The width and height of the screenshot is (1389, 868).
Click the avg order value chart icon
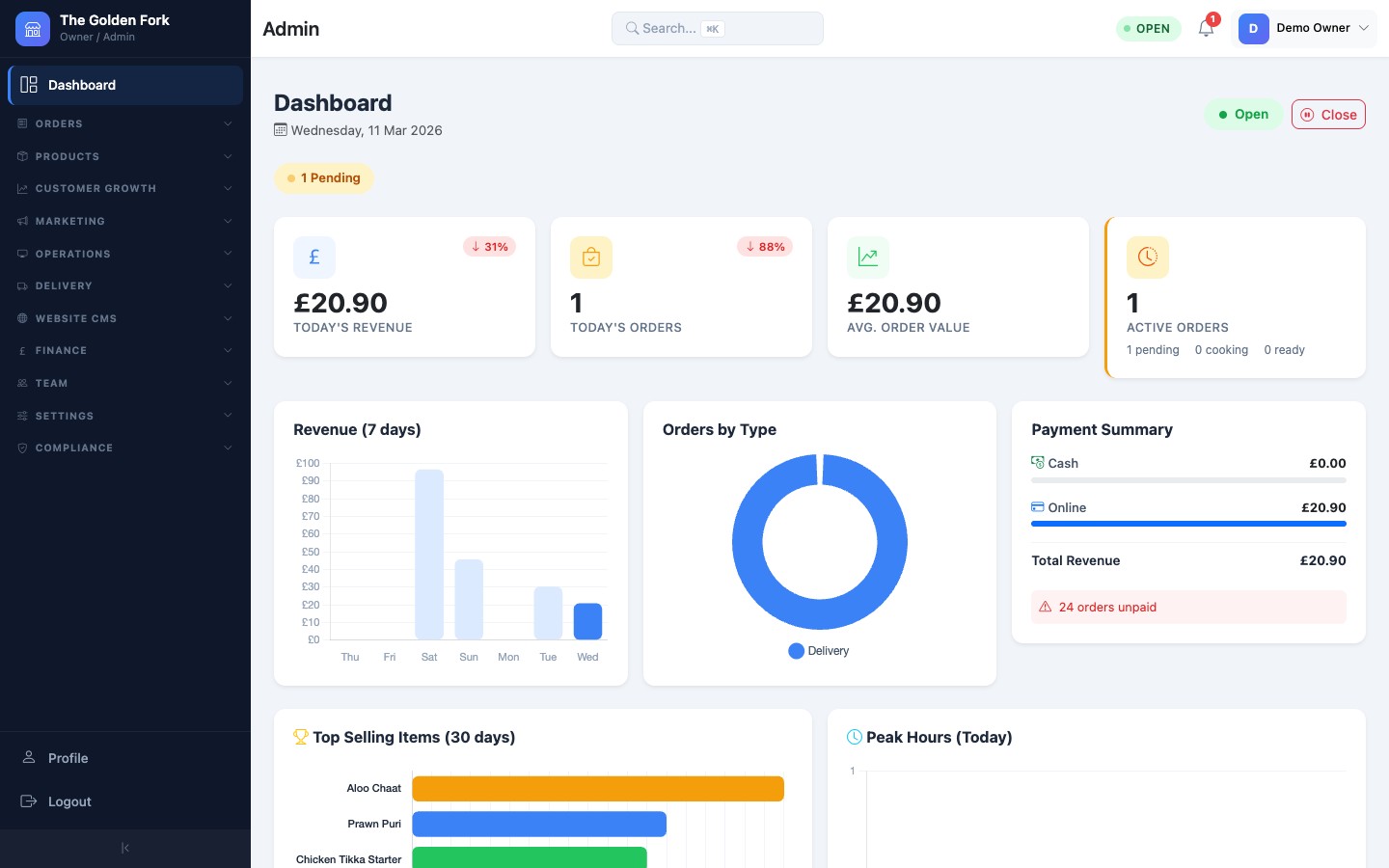tap(868, 257)
